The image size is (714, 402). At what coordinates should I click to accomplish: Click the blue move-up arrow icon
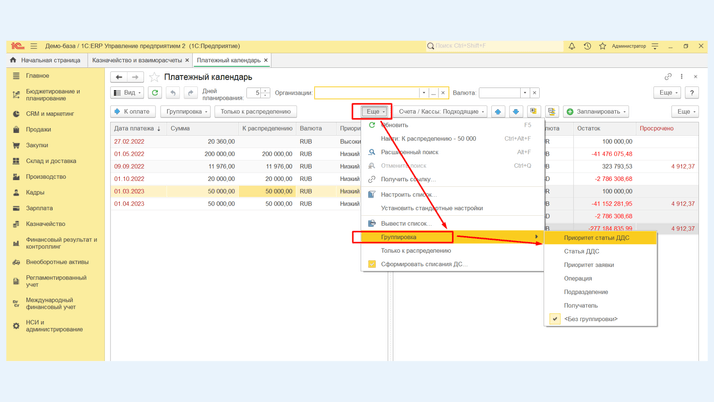coord(498,112)
